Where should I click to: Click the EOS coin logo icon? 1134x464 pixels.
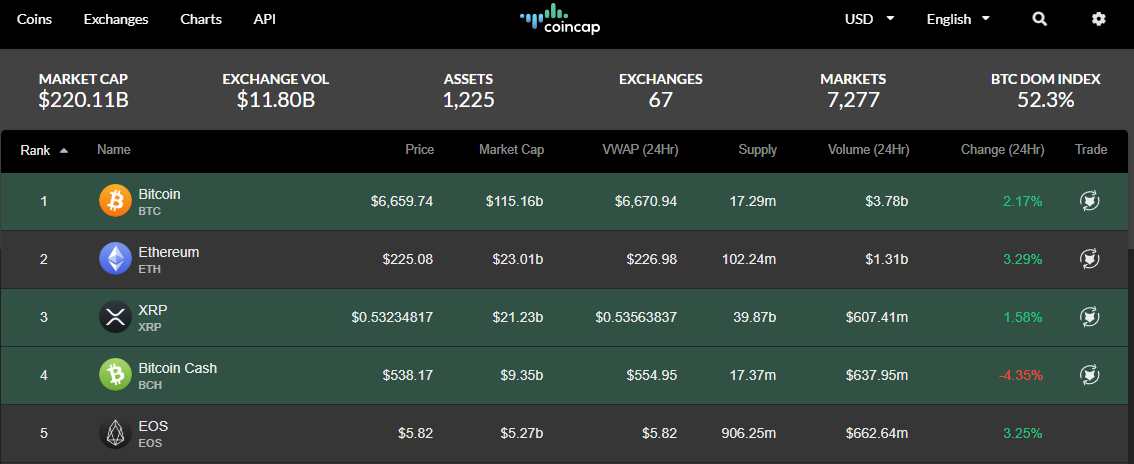(x=115, y=433)
